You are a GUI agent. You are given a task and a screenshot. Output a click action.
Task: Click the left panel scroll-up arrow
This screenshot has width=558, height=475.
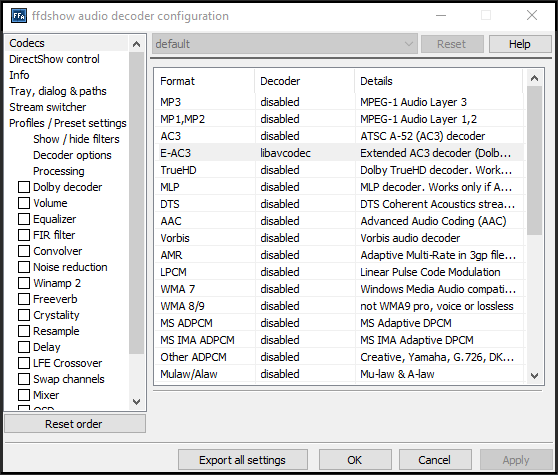click(136, 44)
